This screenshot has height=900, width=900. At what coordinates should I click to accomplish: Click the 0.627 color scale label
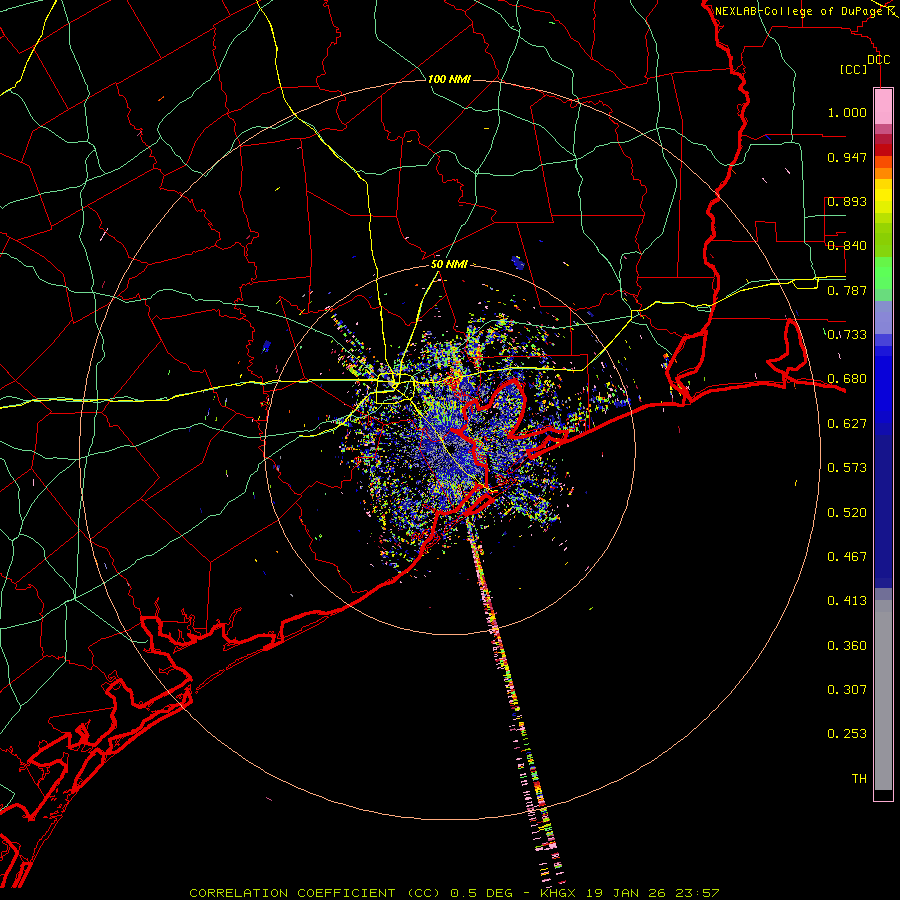pyautogui.click(x=847, y=424)
